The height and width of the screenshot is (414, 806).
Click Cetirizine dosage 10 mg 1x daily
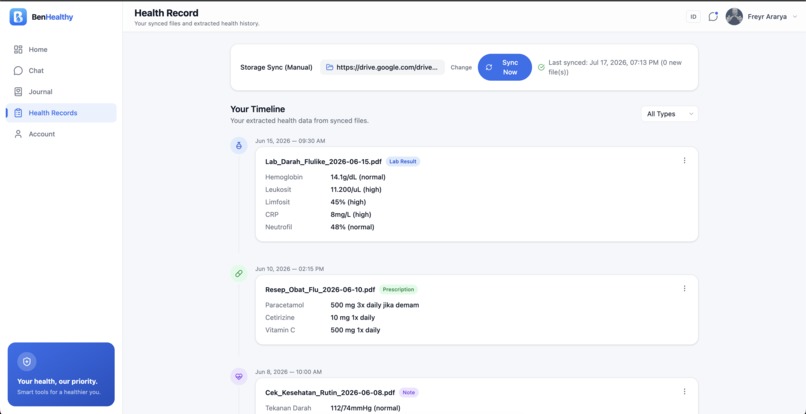353,317
